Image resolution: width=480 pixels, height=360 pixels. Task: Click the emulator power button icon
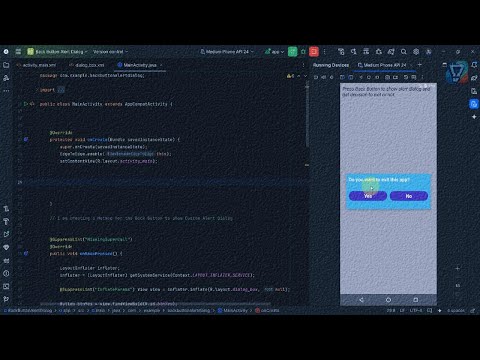pyautogui.click(x=316, y=77)
